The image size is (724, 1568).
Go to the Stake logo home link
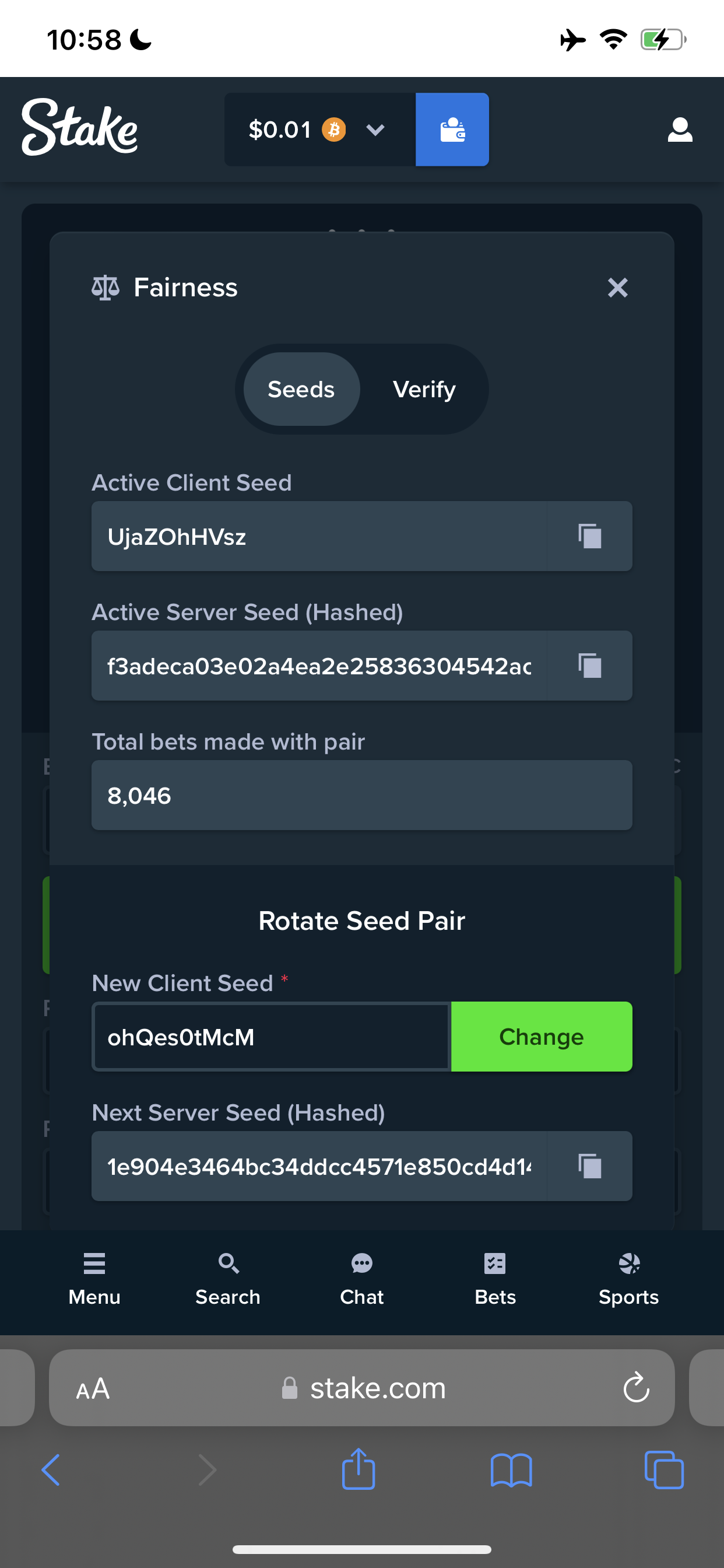80,127
